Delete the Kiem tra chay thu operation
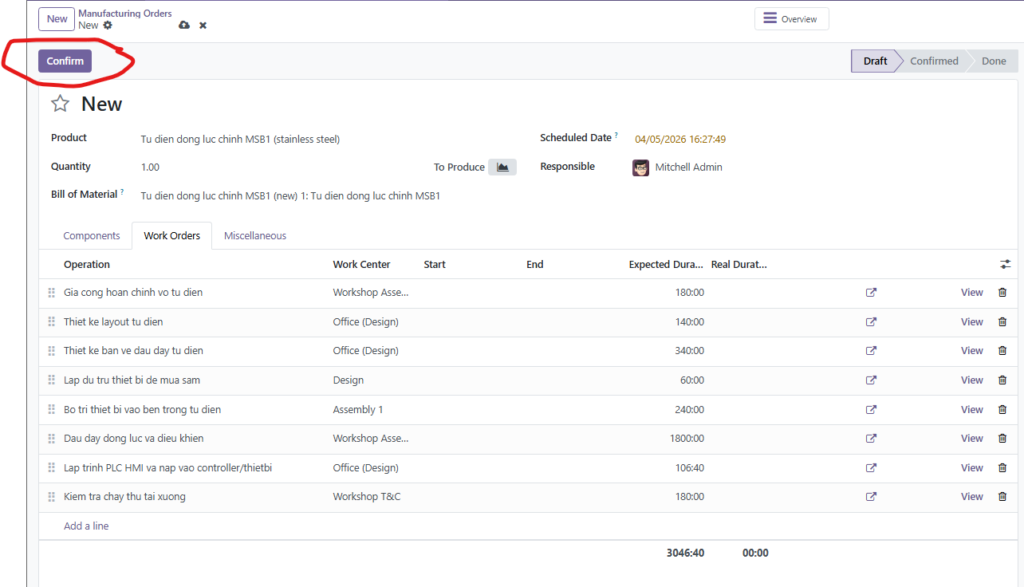 coord(1002,497)
